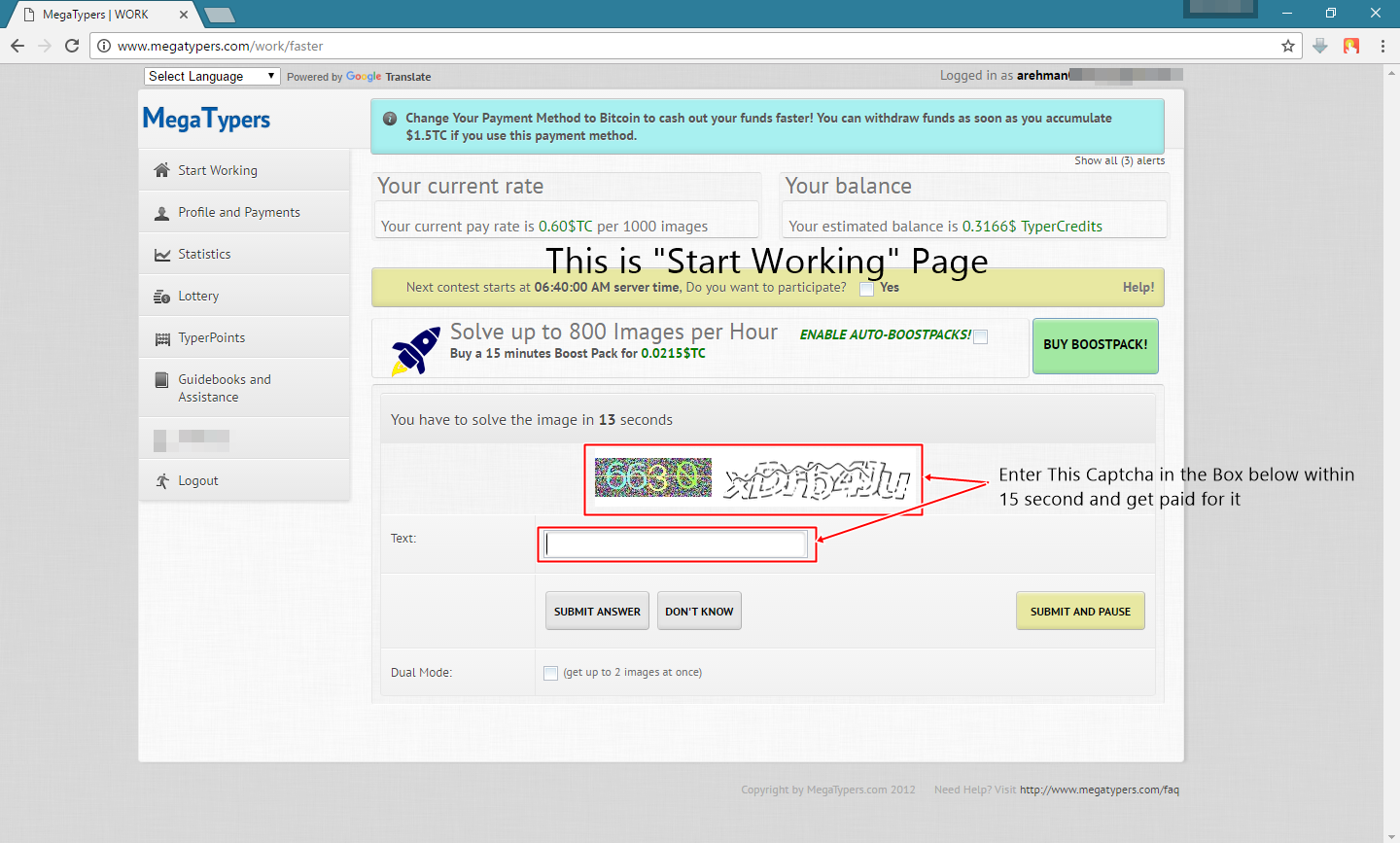Click the Logout running man icon
The image size is (1400, 843).
pyautogui.click(x=161, y=481)
